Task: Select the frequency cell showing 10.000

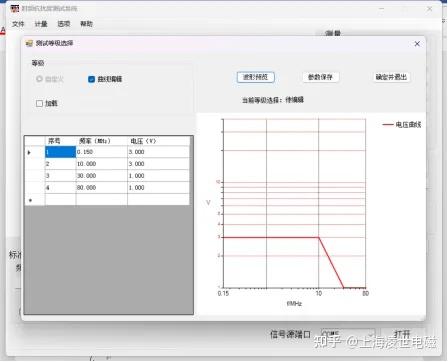Action: click(x=101, y=164)
